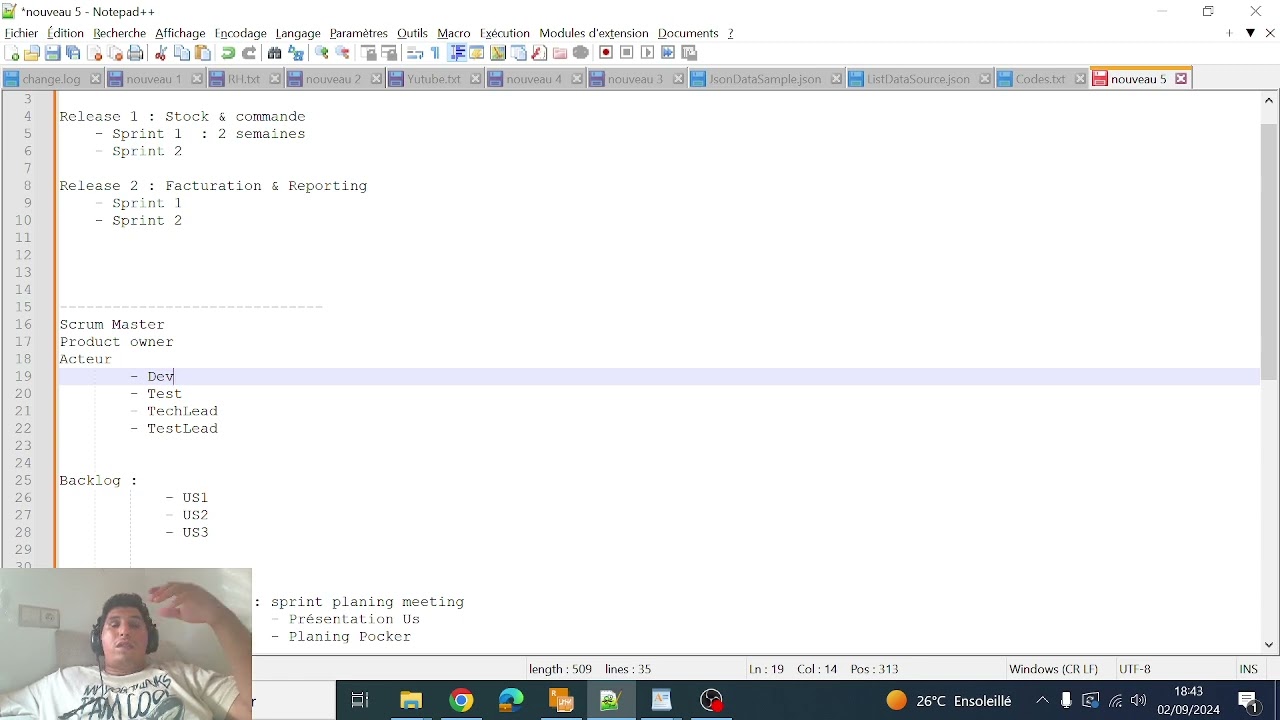Click on the "- TechLead" line
Viewport: 1280px width, 720px height.
[174, 411]
